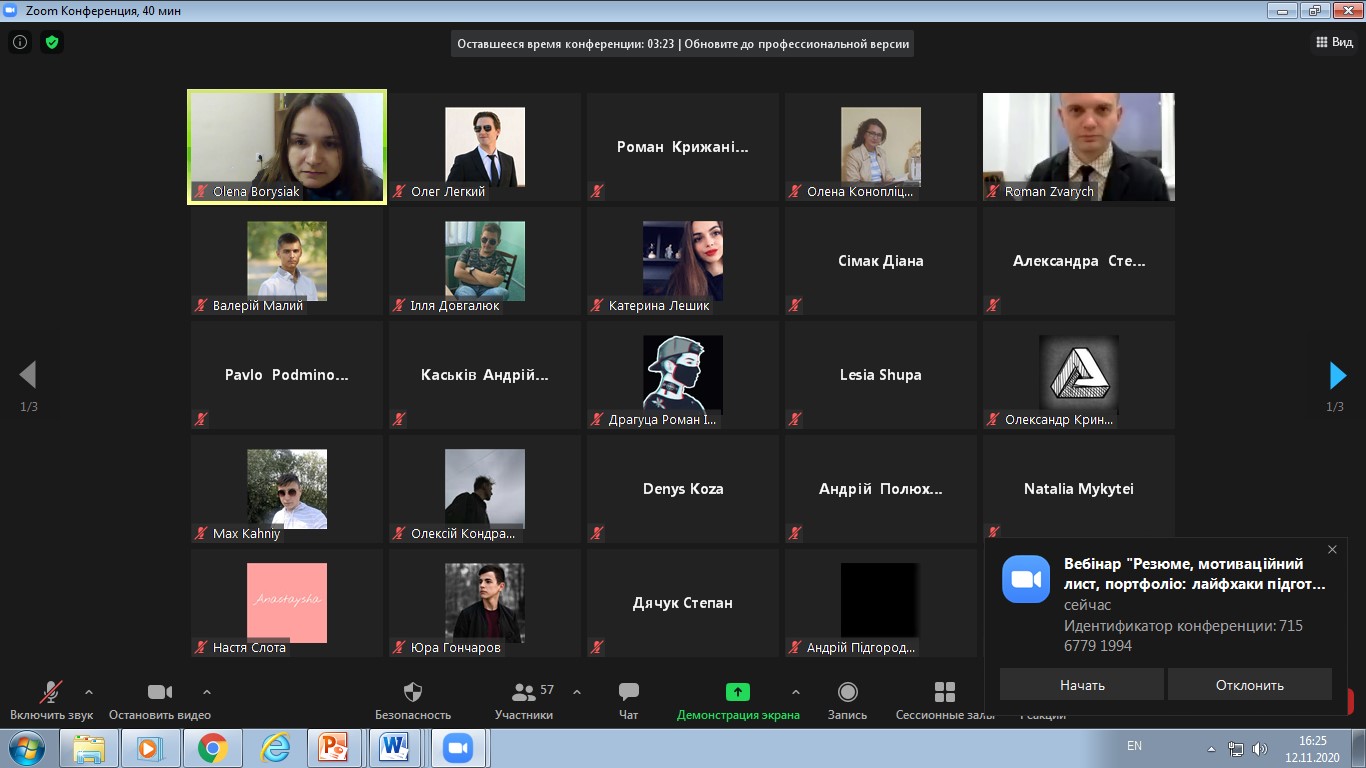Select Юра Гончаров participant tile
1366x768 pixels.
point(485,603)
